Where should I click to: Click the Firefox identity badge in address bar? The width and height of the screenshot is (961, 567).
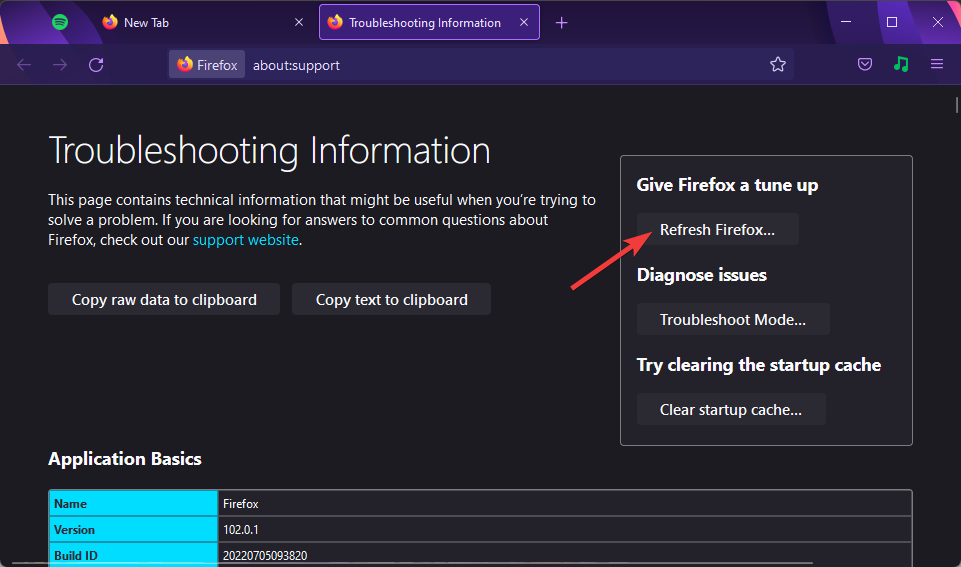tap(207, 65)
